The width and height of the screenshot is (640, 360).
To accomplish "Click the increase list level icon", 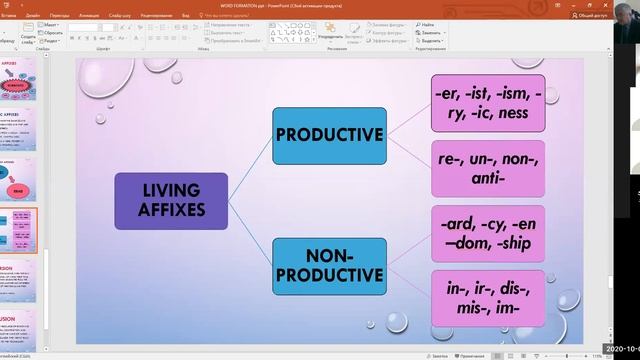I will [185, 27].
